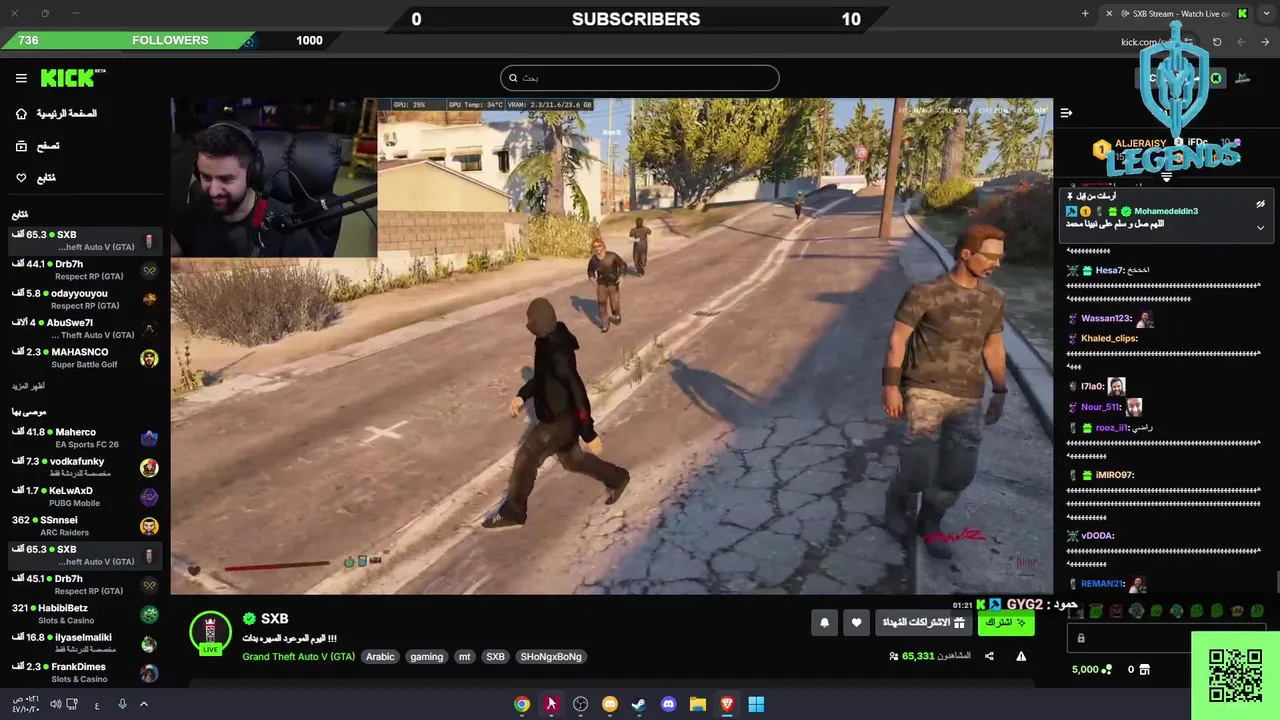Open AbuSwe7l channel in sidebar
The height and width of the screenshot is (720, 1280).
click(x=85, y=328)
